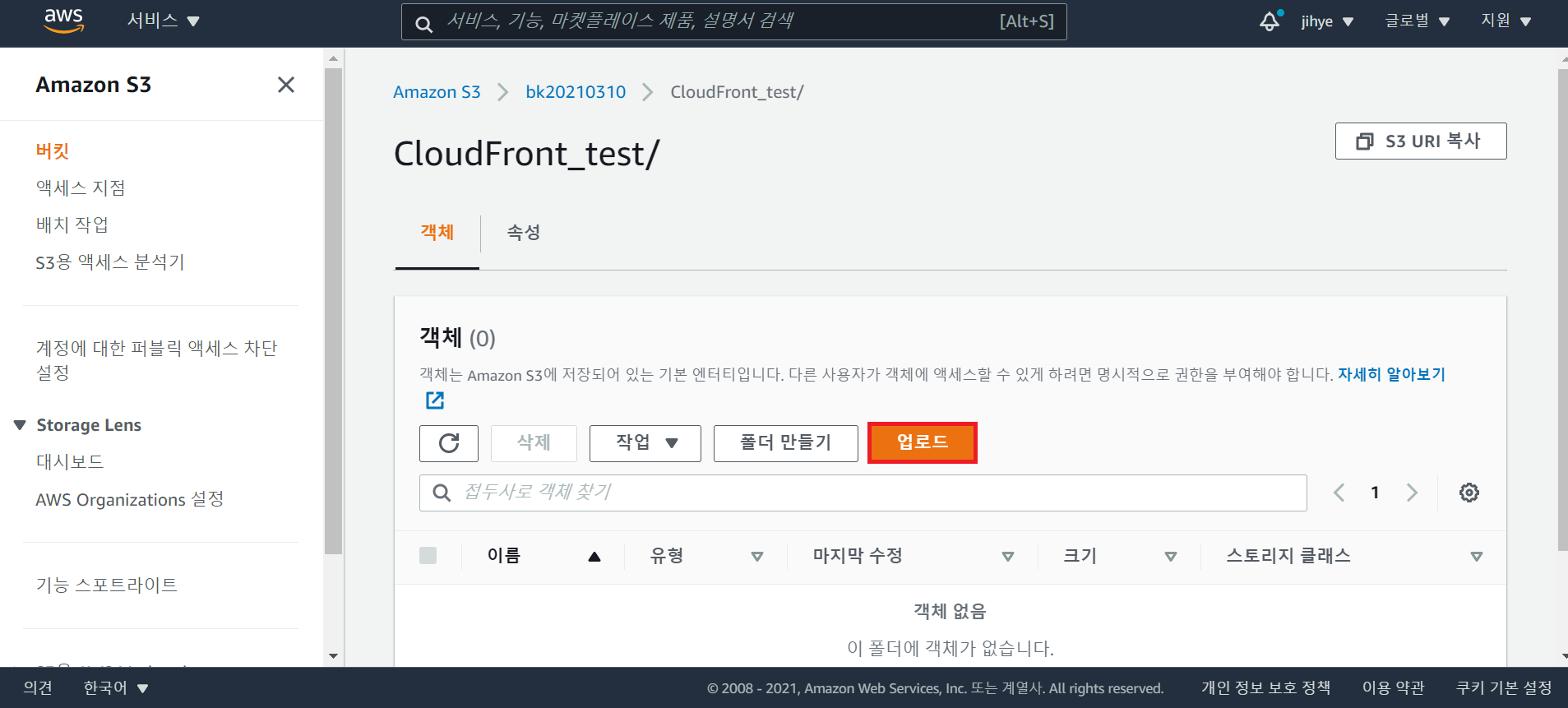Image resolution: width=1568 pixels, height=708 pixels.
Task: Open table preferences gear icon
Action: coord(1469,493)
